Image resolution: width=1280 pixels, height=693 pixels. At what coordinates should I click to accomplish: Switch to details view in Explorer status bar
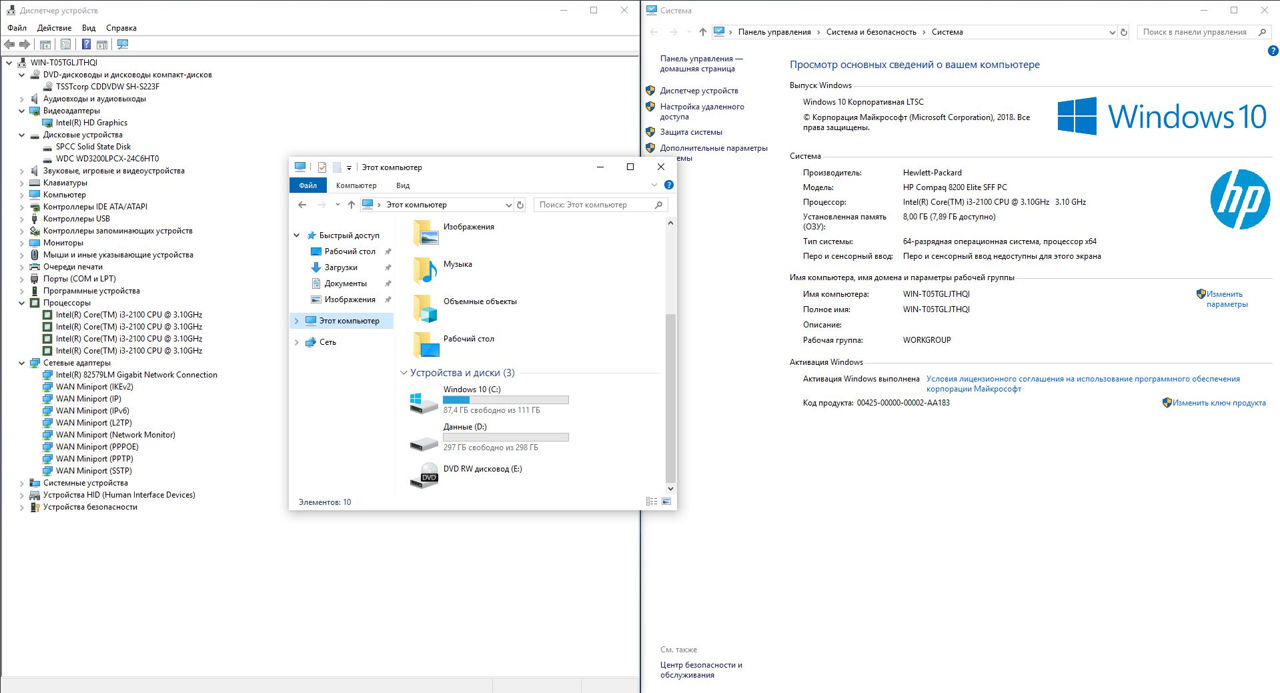coord(652,502)
